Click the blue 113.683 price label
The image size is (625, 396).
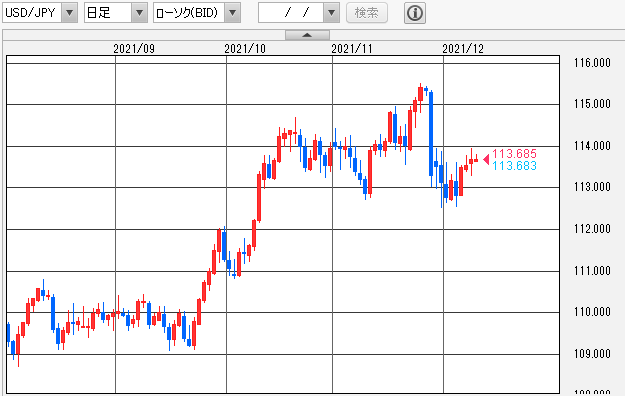514,165
